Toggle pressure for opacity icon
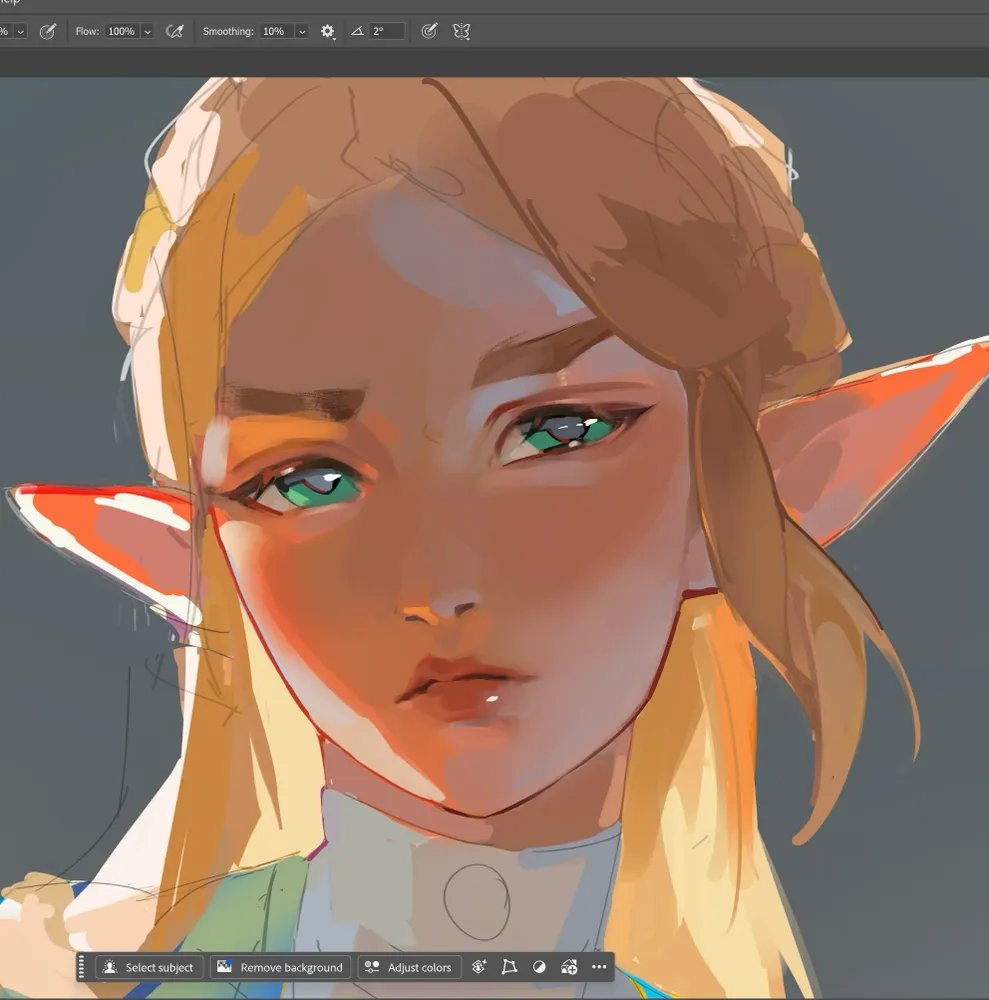Screen dimensions: 989x1000 click(47, 32)
